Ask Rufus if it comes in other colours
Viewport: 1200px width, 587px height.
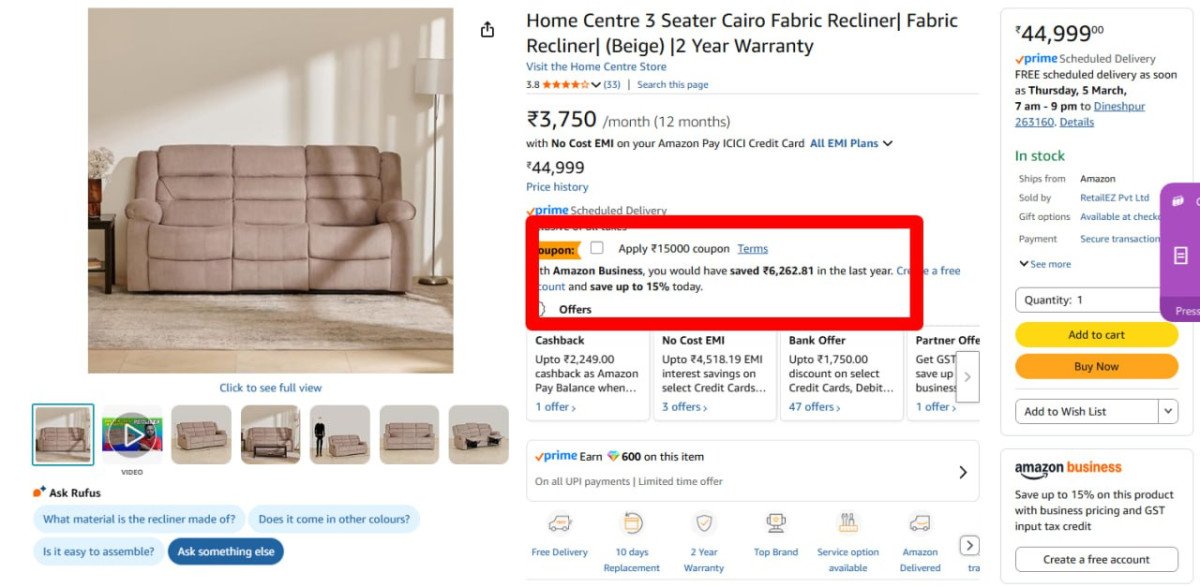tap(334, 519)
